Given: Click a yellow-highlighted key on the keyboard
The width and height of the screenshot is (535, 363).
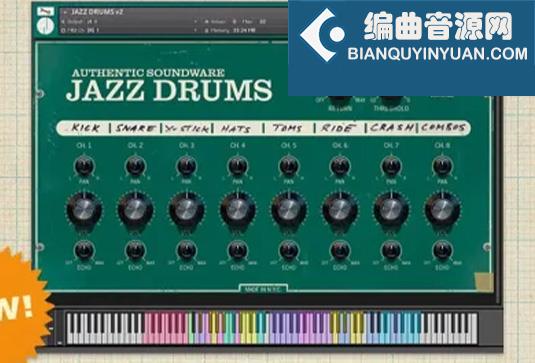Looking at the screenshot, I should click(x=214, y=338).
